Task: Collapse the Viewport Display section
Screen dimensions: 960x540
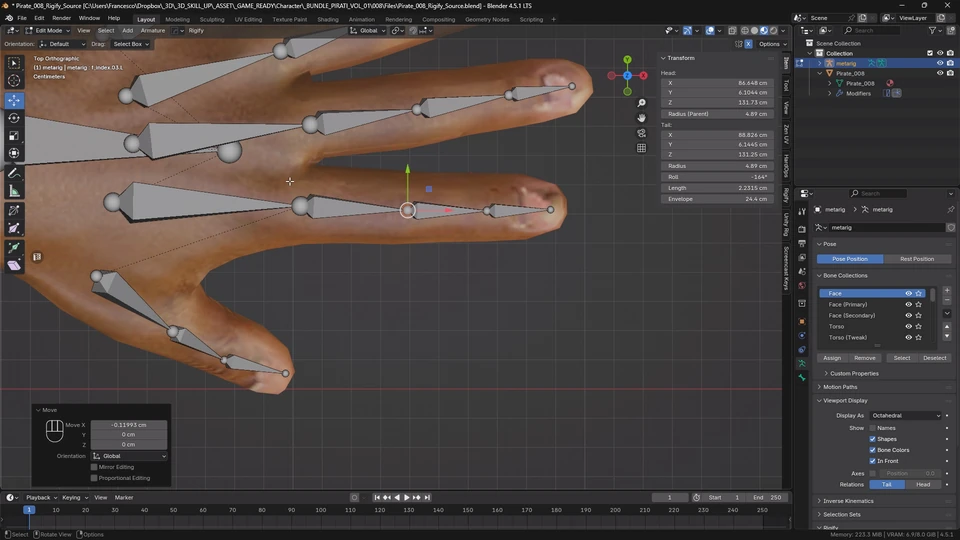Action: [845, 400]
